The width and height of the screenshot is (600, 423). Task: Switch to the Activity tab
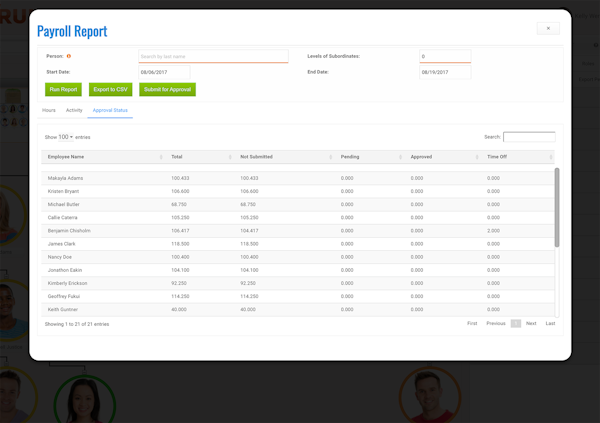coord(74,110)
